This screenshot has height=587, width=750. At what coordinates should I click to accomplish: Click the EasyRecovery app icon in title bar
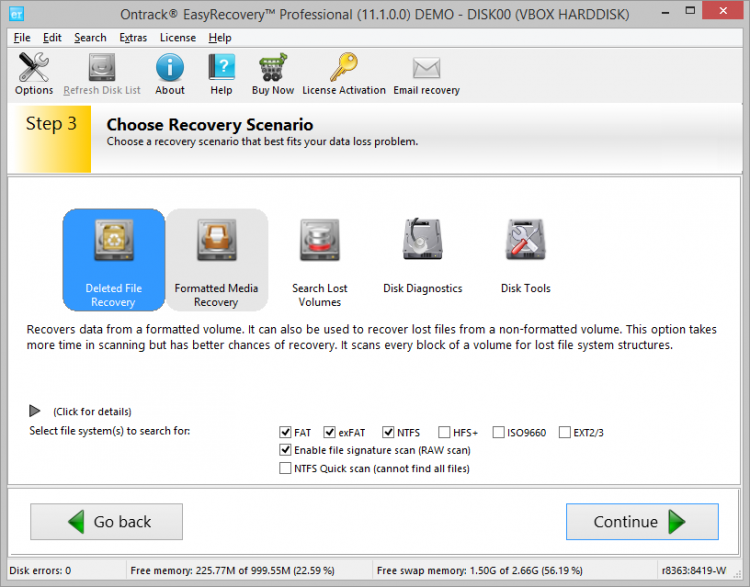point(16,14)
